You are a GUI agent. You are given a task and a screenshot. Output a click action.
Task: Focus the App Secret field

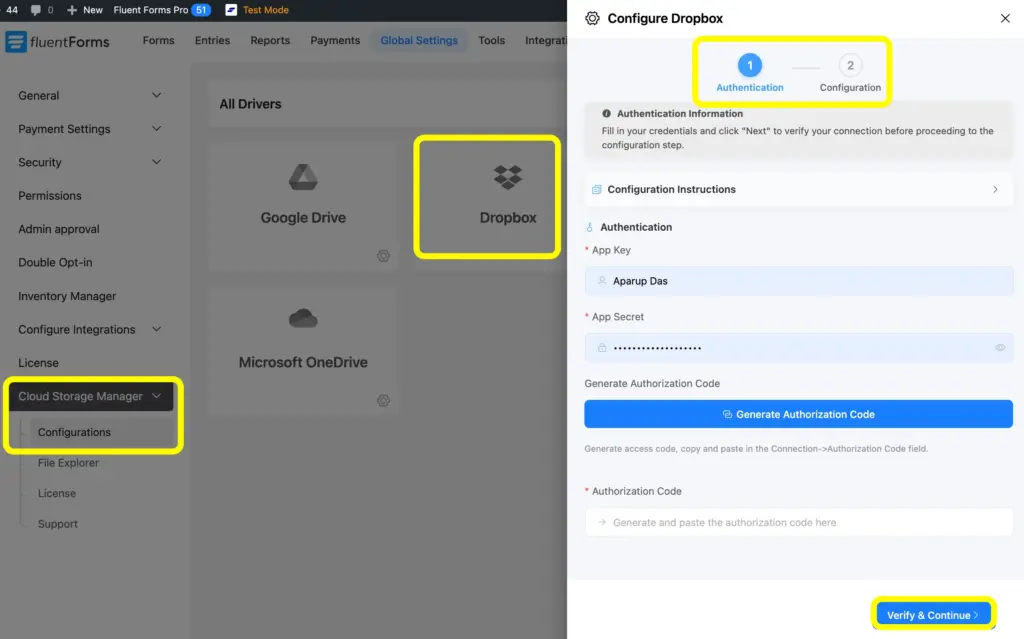799,348
